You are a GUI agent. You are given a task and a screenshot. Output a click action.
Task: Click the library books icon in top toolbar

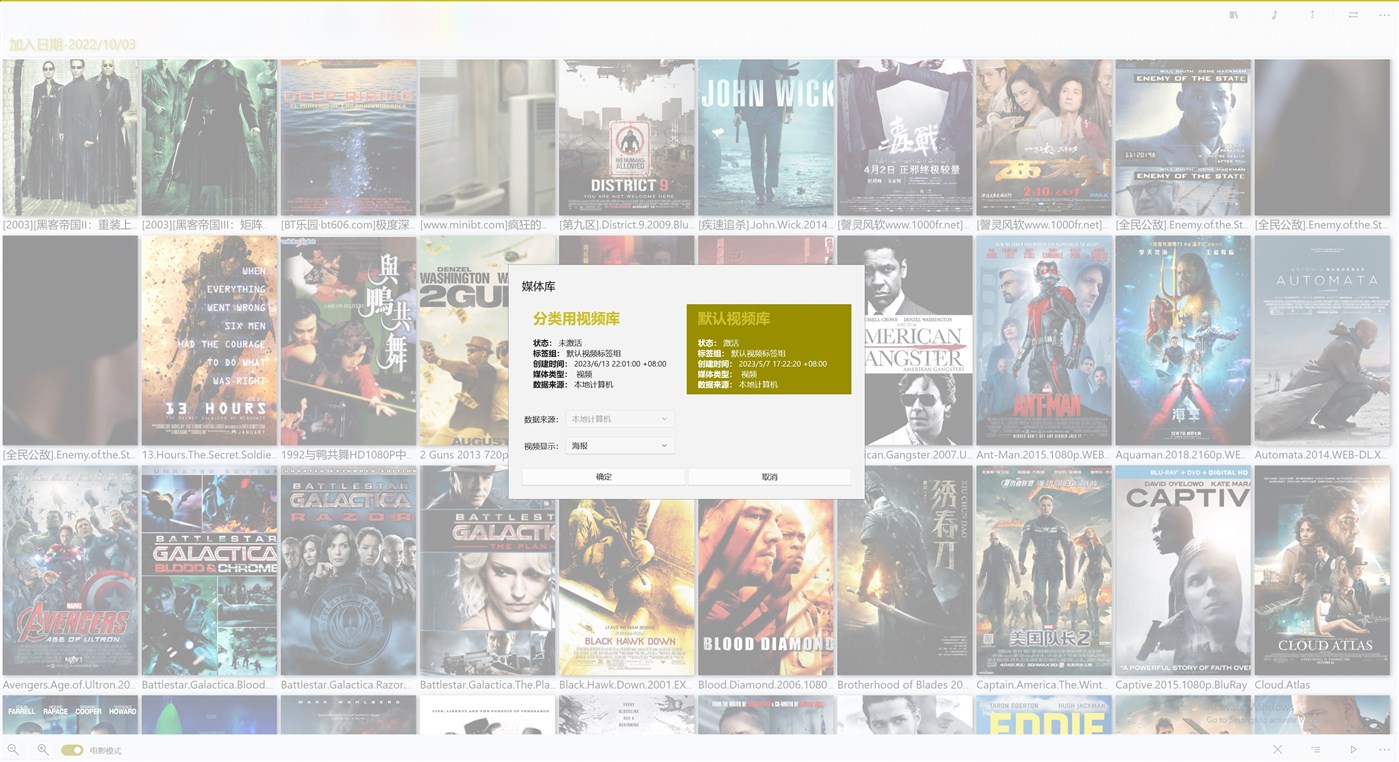click(x=1232, y=15)
